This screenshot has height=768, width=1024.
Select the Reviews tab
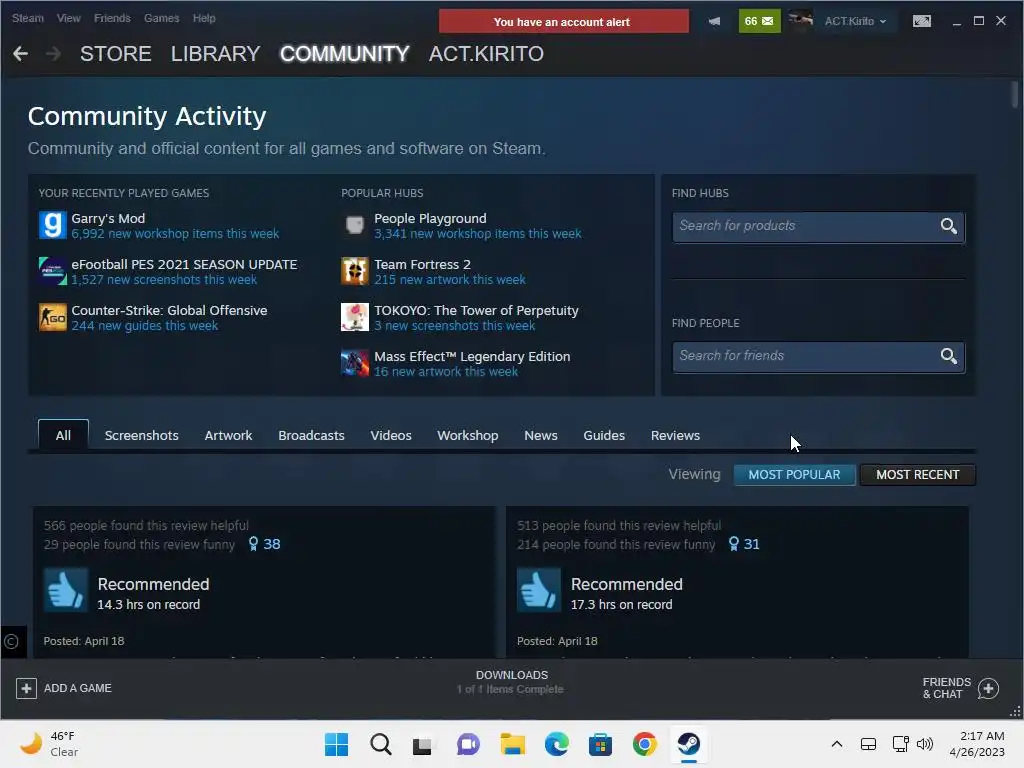pos(675,436)
